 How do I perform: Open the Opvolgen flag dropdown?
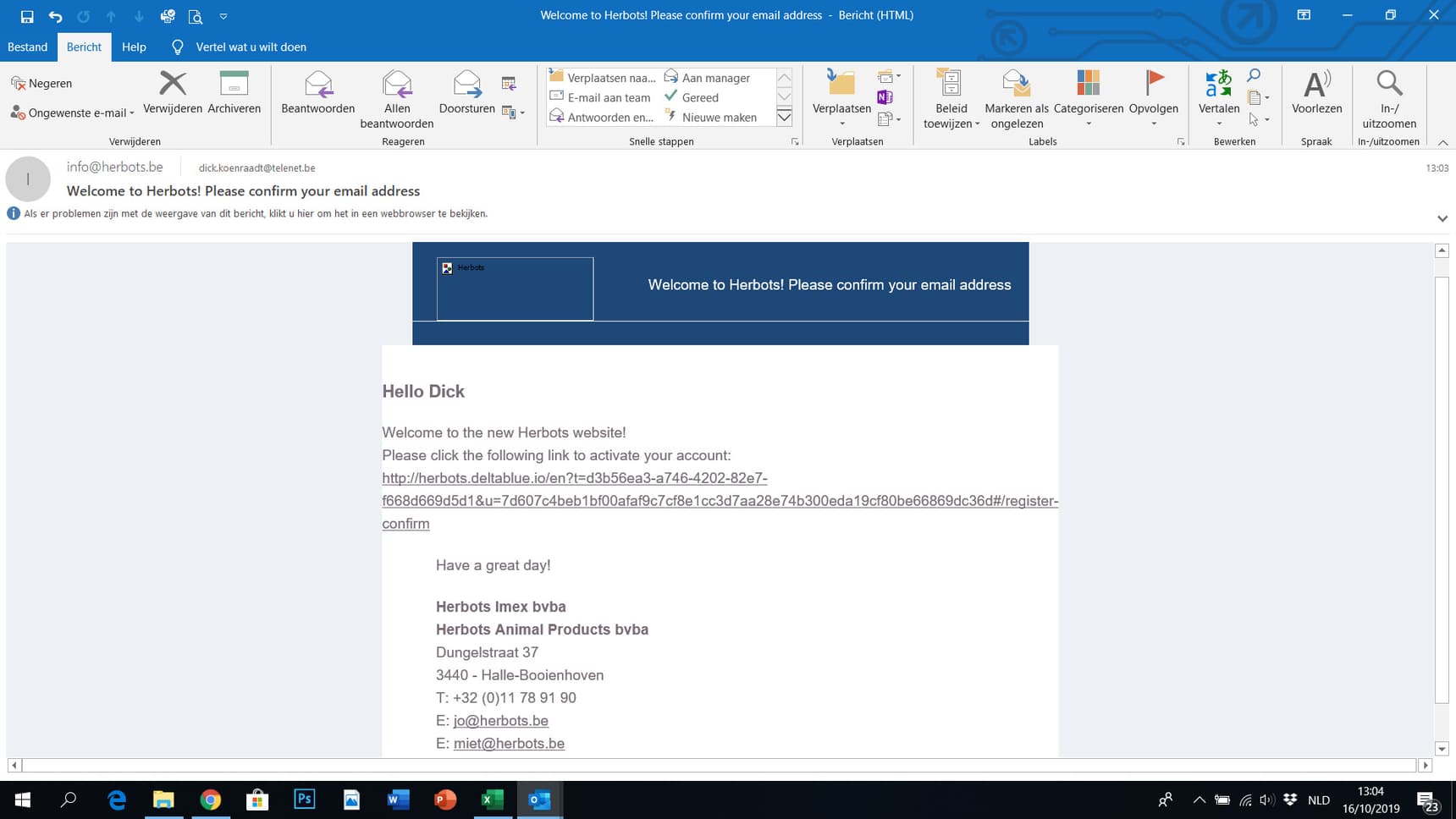1154,124
